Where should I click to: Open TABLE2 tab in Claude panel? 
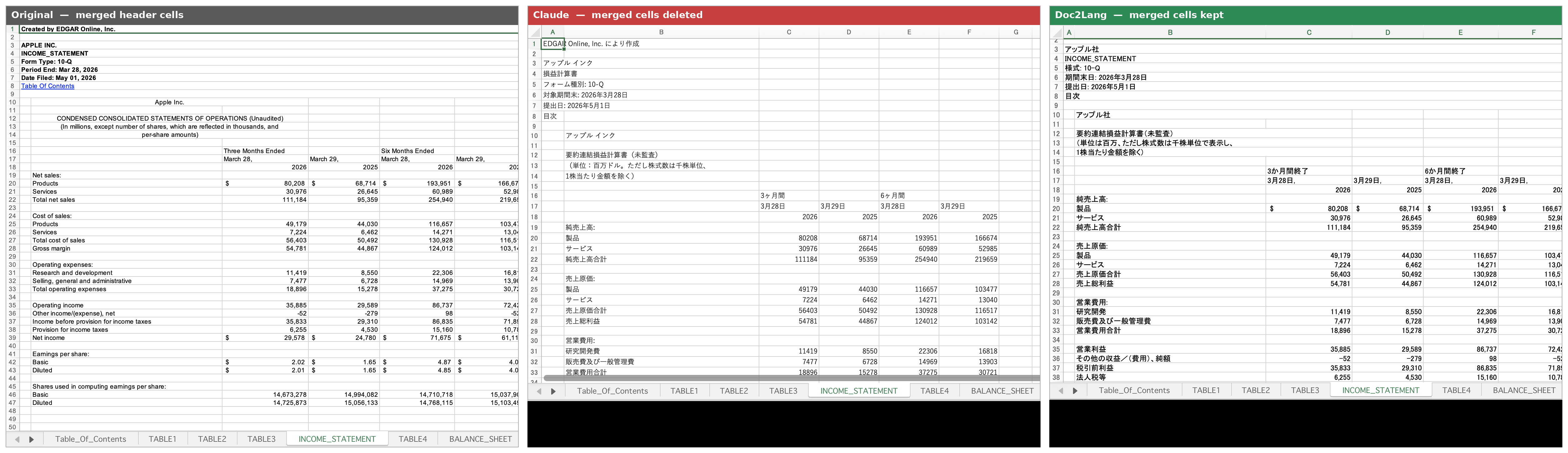pyautogui.click(x=733, y=391)
